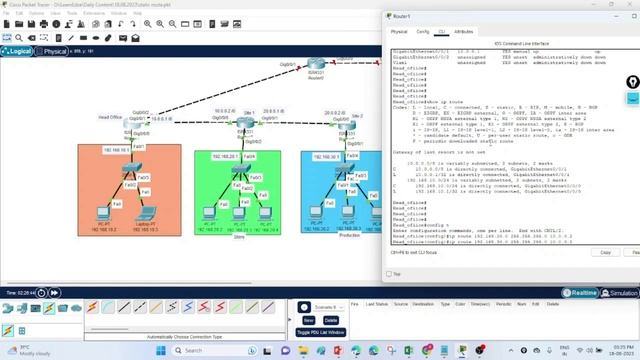Click the Fast Forward Time button
Screen dimensions: 640x360
click(54, 293)
